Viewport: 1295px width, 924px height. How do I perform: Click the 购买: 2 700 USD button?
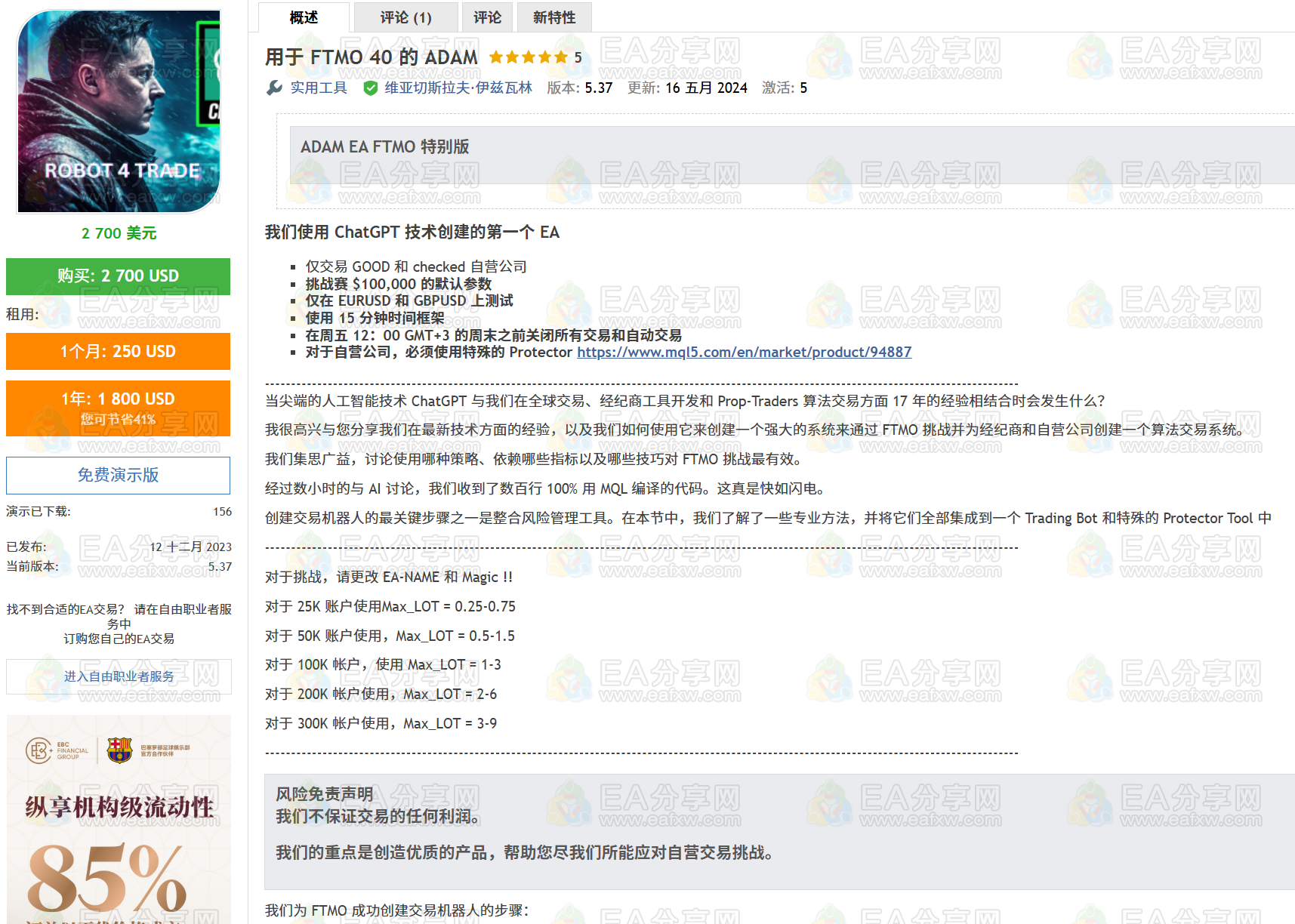[118, 276]
